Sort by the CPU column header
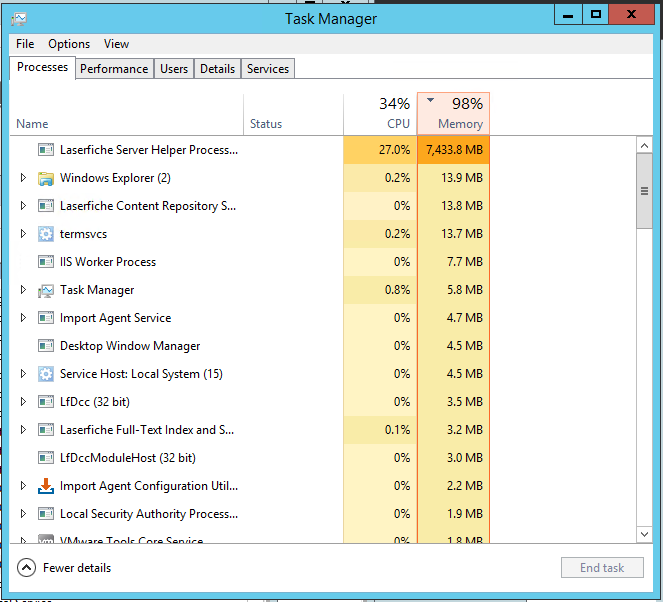663x602 pixels. click(380, 114)
